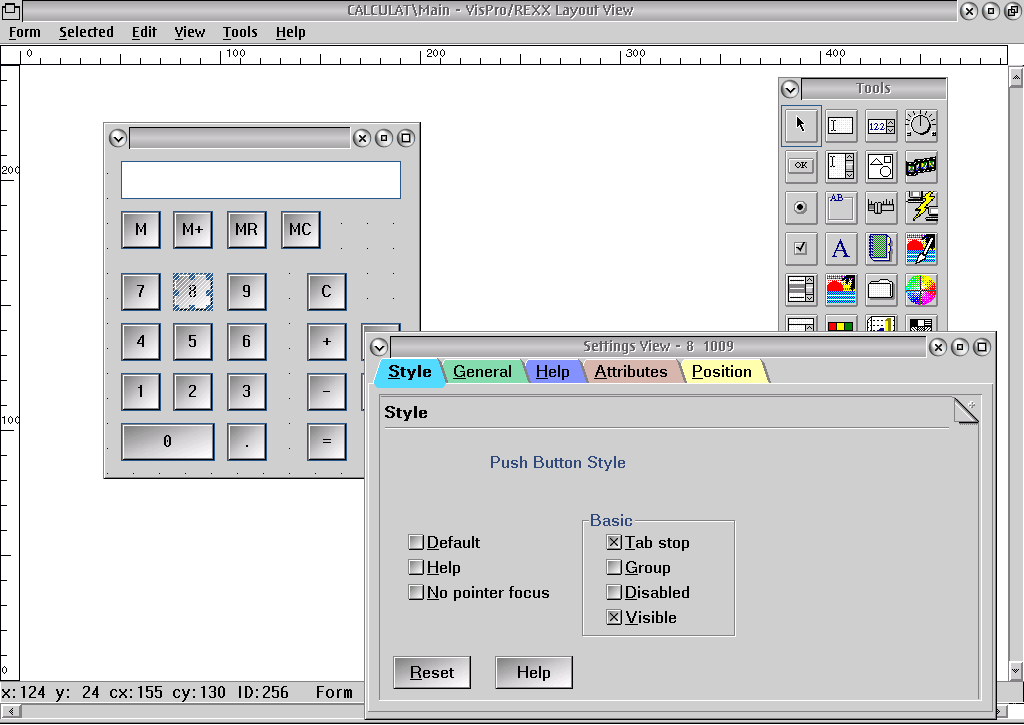Click the layout view vertical scrollbar down arrow
This screenshot has width=1024, height=725.
1016,670
